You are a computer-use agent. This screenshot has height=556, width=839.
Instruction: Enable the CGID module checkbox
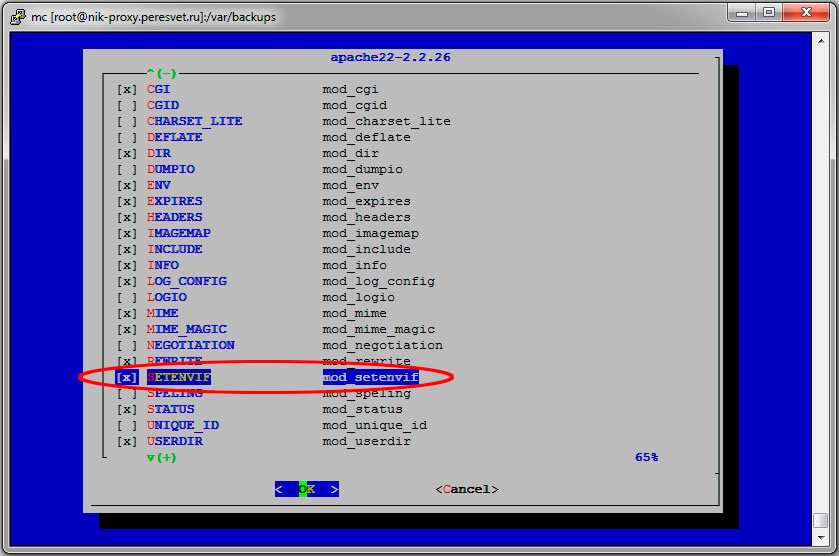tap(127, 105)
